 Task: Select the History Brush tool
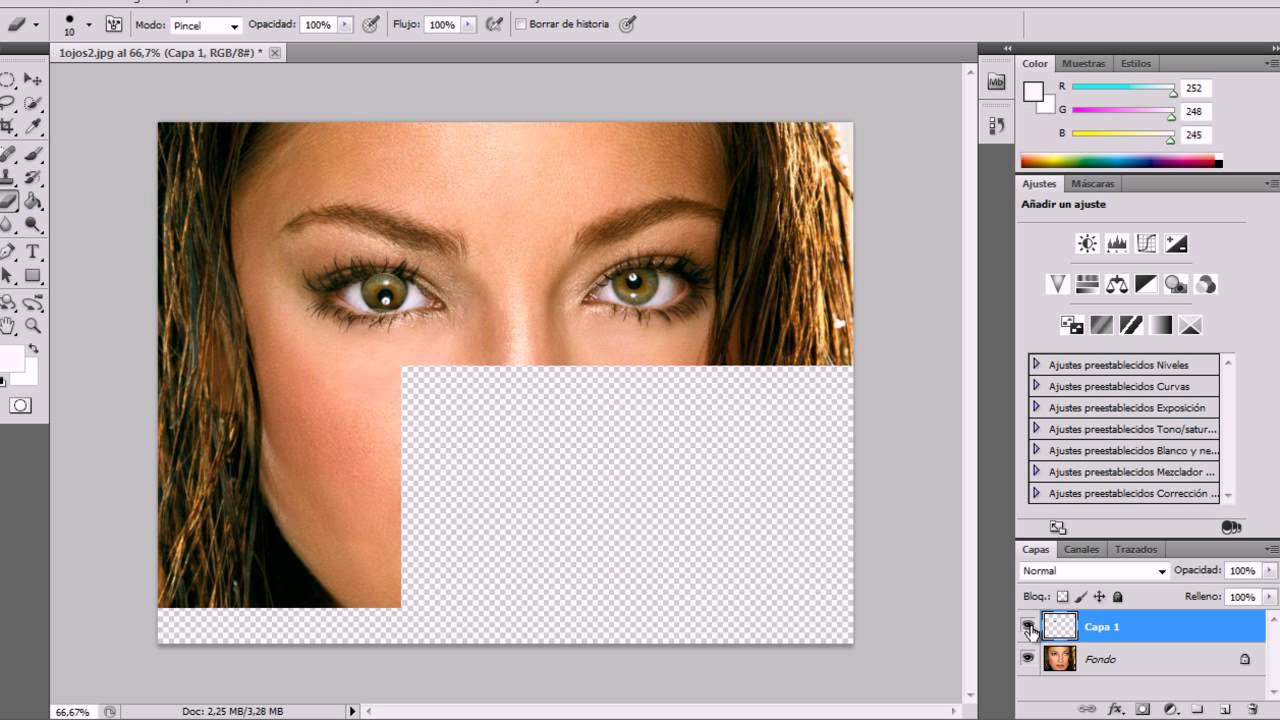[x=33, y=178]
